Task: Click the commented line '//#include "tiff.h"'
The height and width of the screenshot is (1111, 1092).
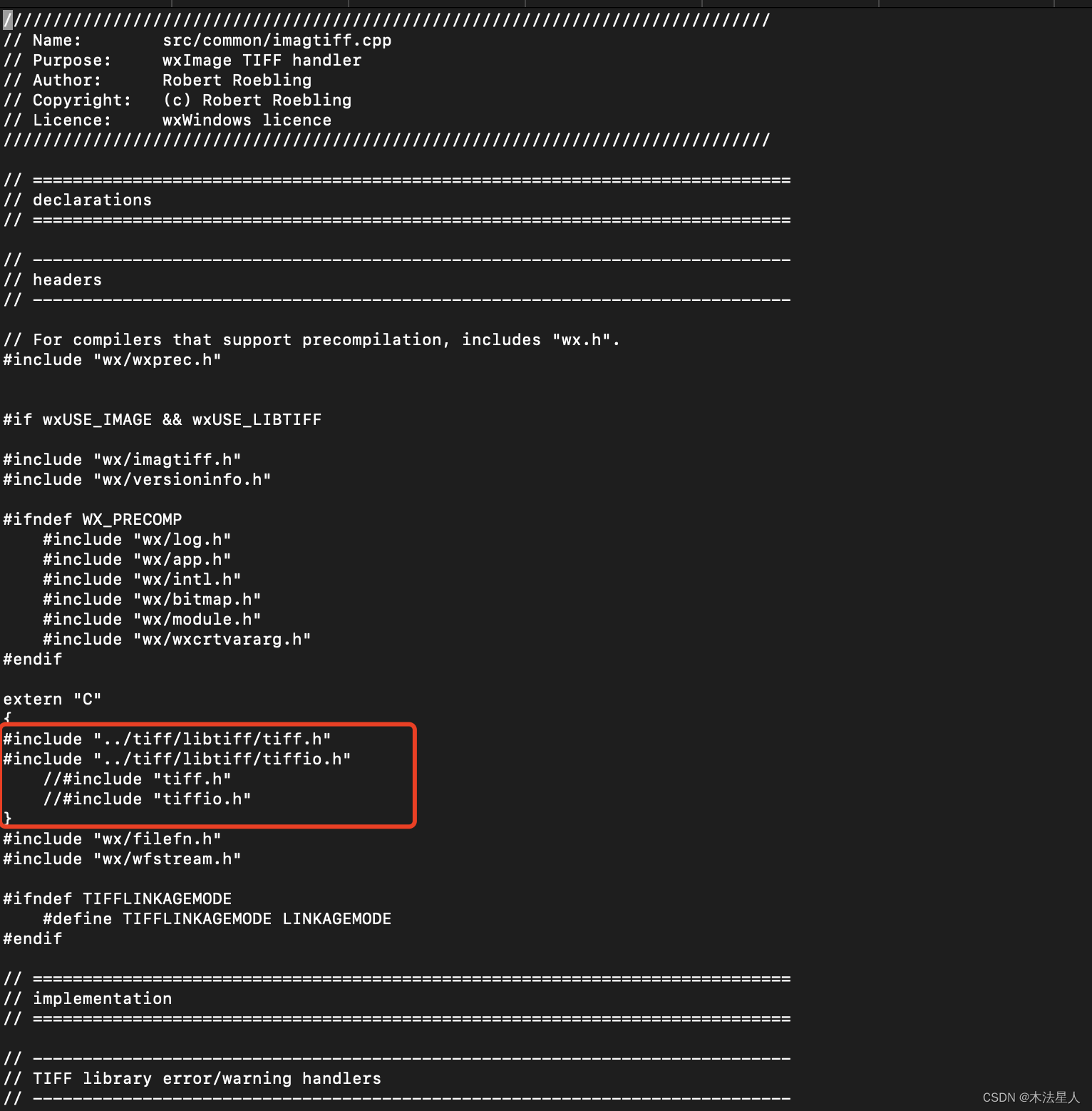Action: coord(137,779)
